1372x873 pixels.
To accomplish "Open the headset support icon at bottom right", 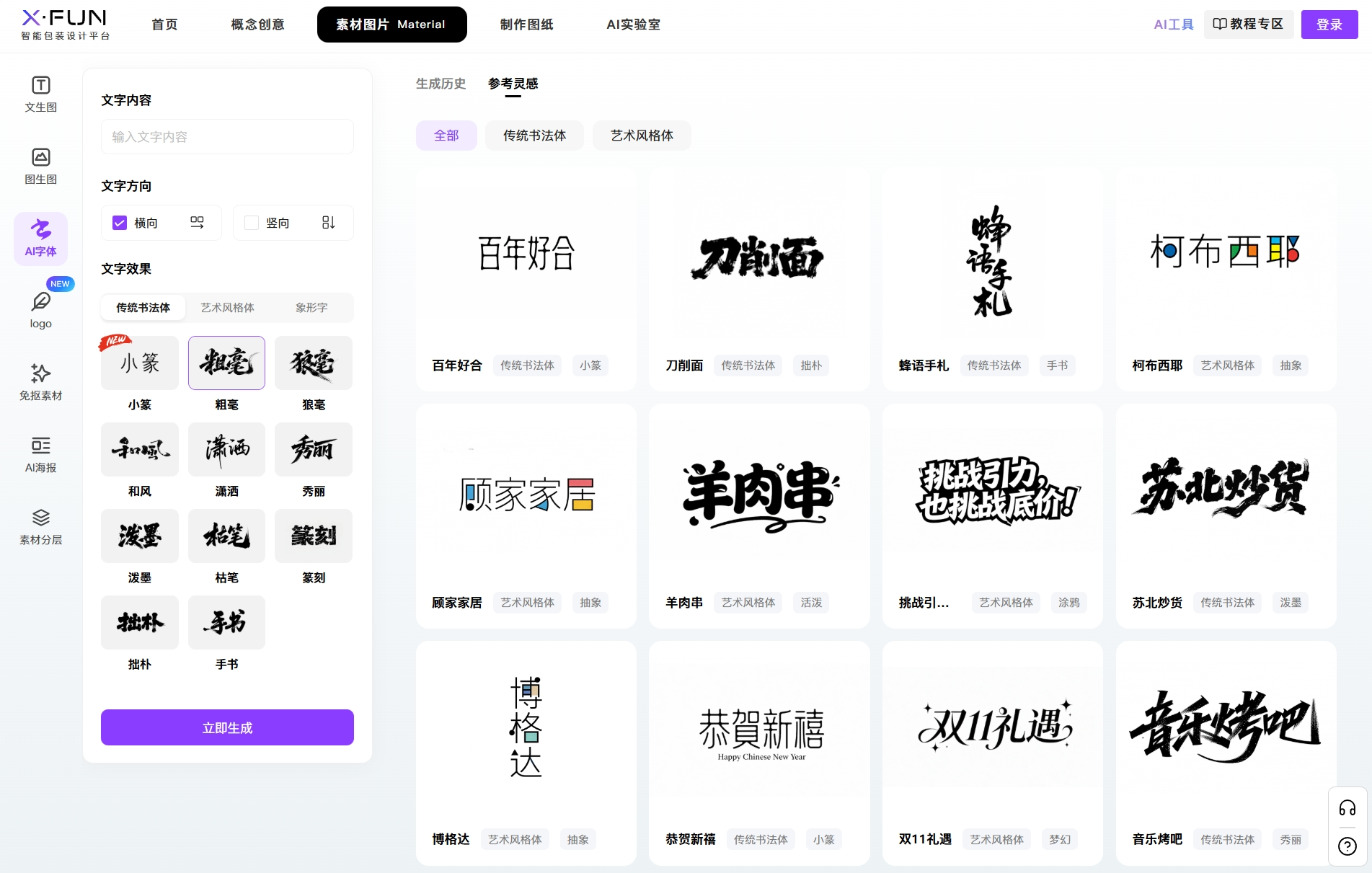I will (x=1347, y=808).
